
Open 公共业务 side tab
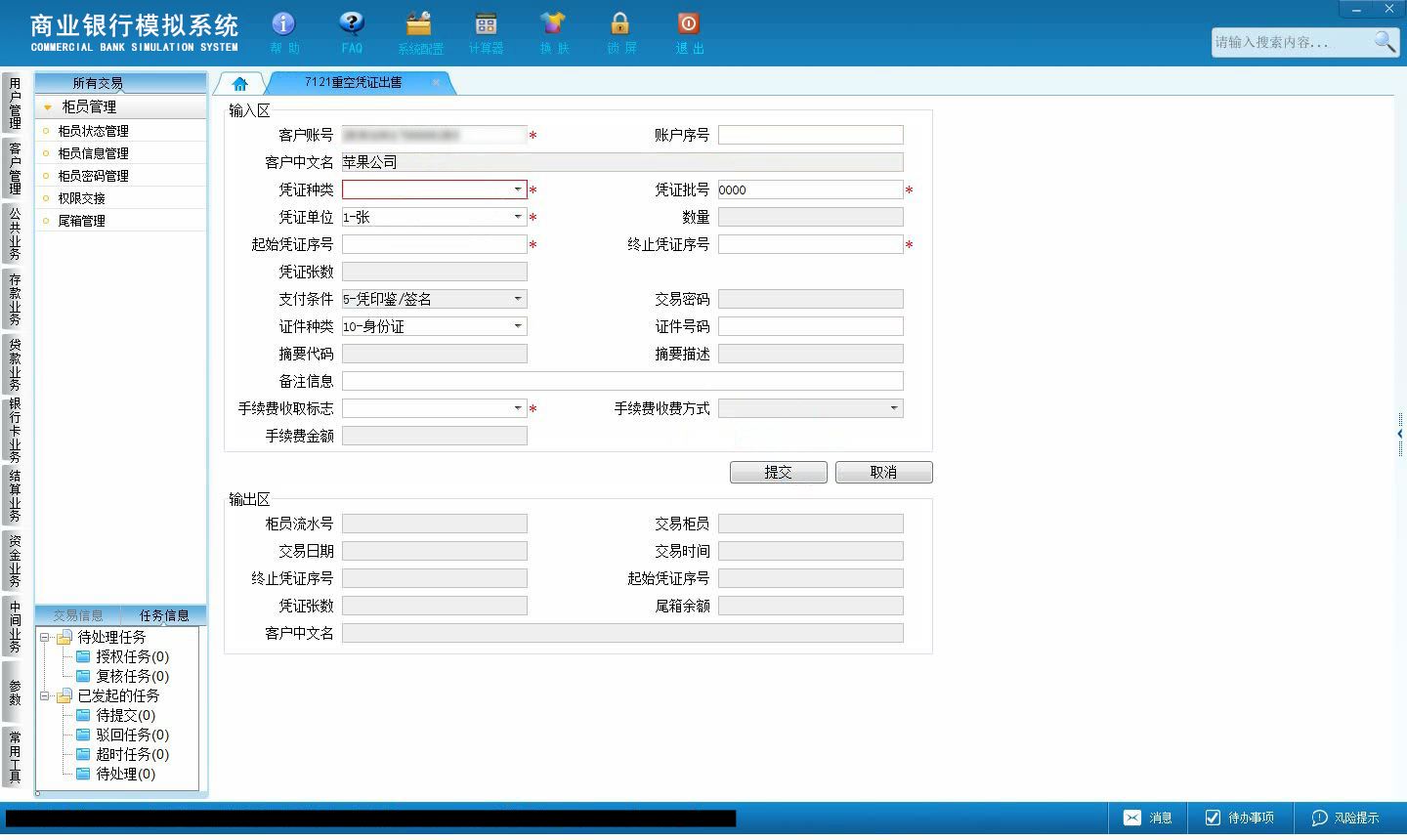[15, 233]
